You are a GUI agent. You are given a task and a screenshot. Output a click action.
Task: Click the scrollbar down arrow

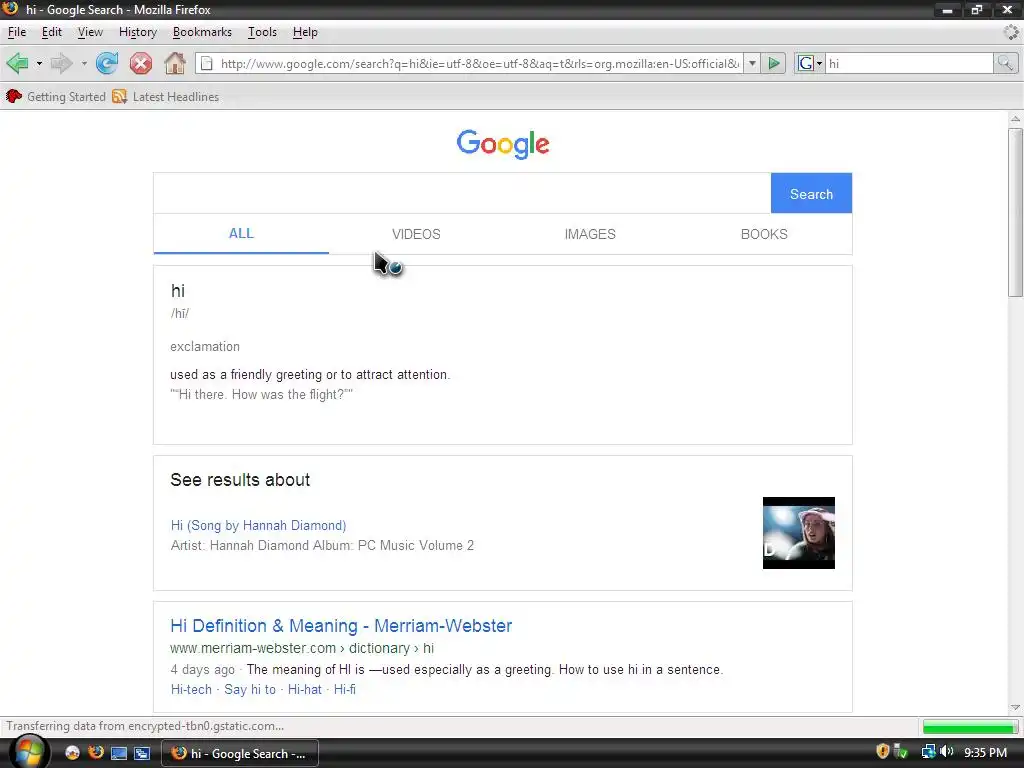pos(1015,707)
